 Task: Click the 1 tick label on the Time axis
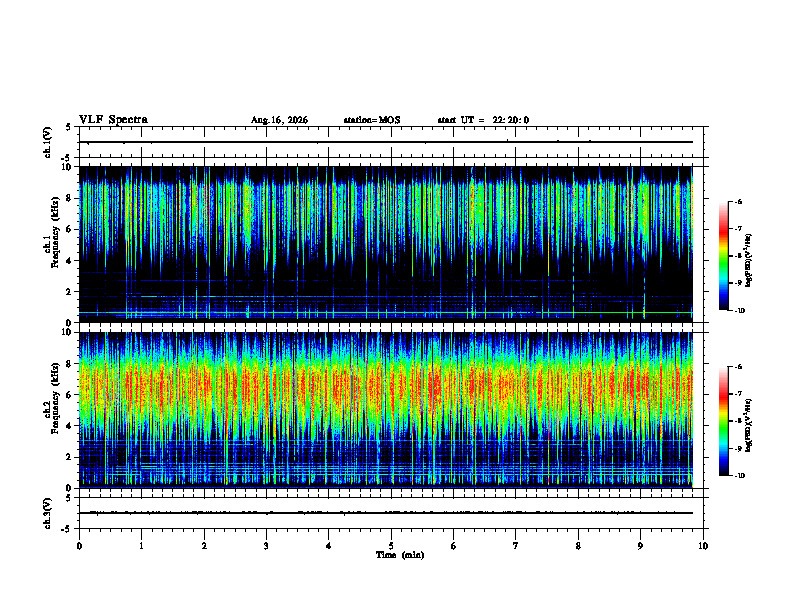tap(141, 546)
